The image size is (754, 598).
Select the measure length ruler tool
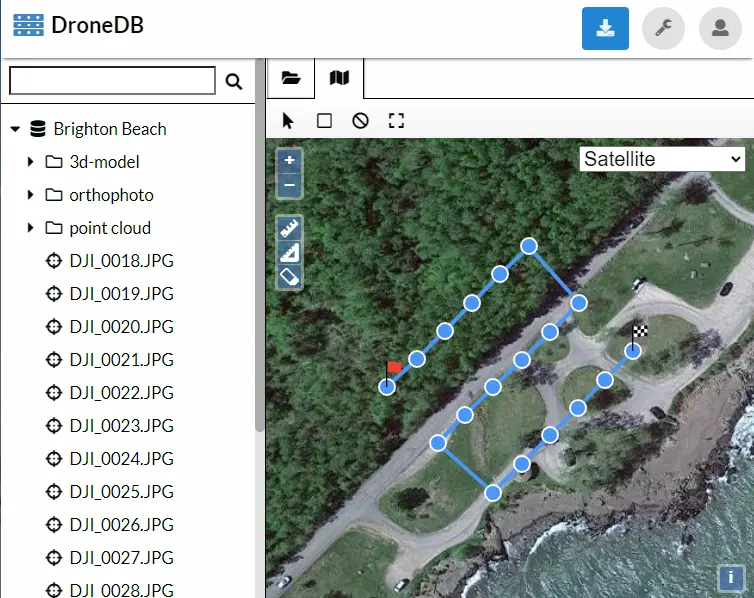coord(290,227)
